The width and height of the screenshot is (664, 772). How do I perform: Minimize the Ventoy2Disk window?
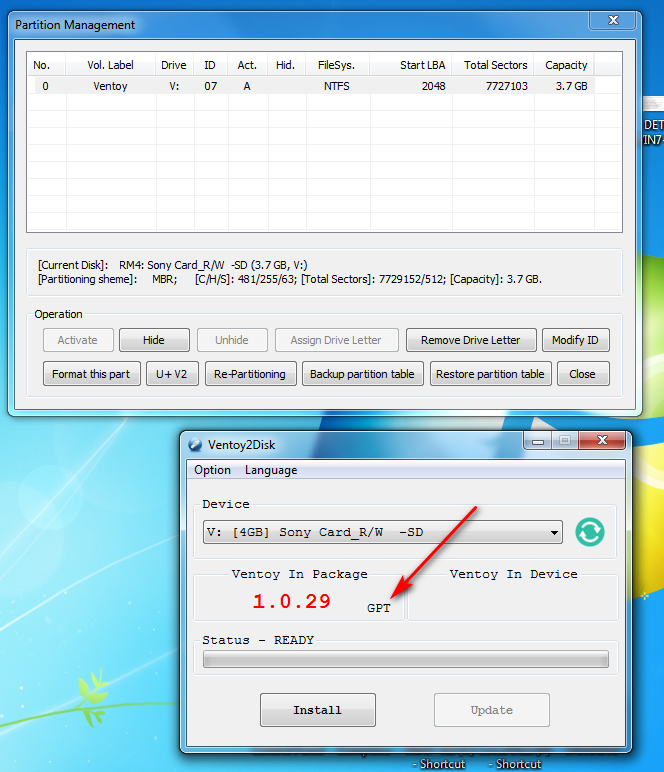[x=538, y=441]
